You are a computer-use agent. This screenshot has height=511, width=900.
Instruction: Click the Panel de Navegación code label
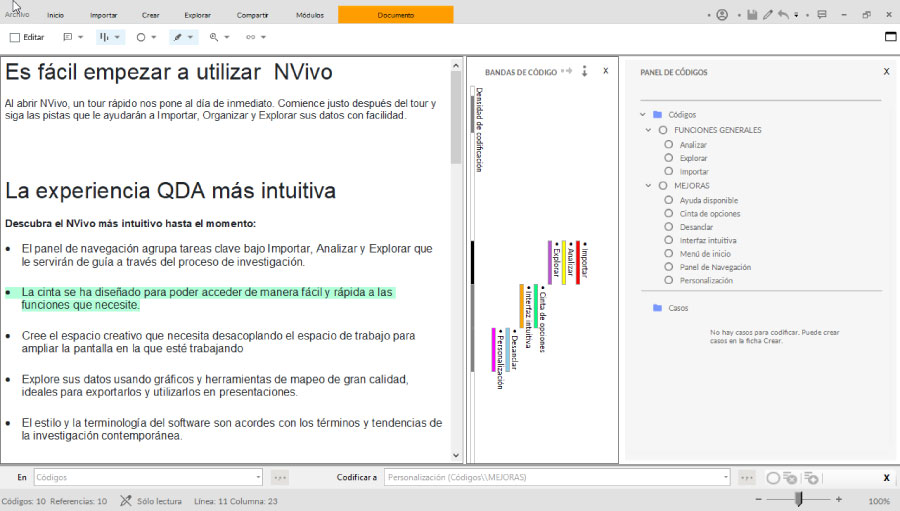pos(715,267)
